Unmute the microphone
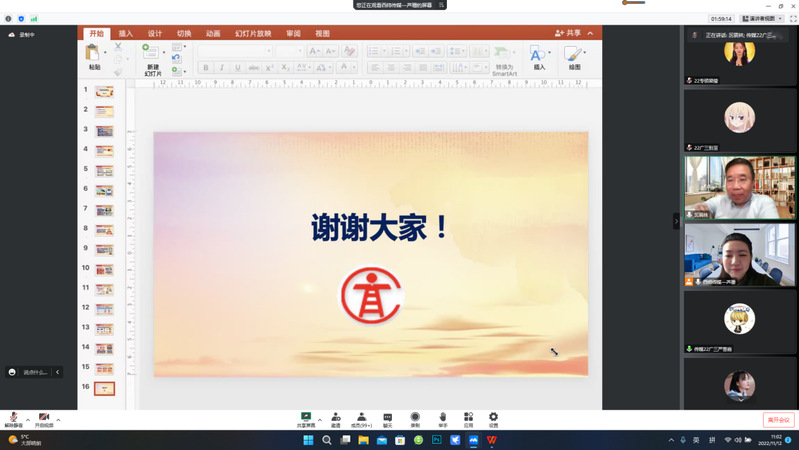The height and width of the screenshot is (450, 799). point(13,418)
